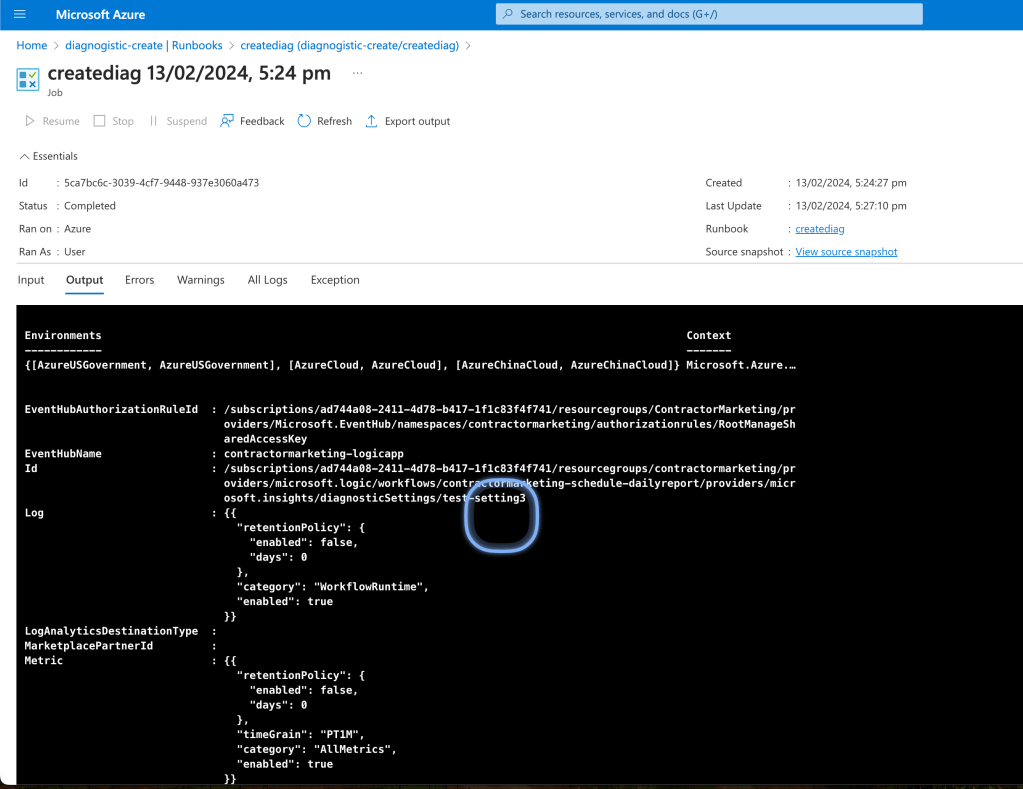
Task: Click LogAnalyticsDestinationType label
Action: (111, 631)
